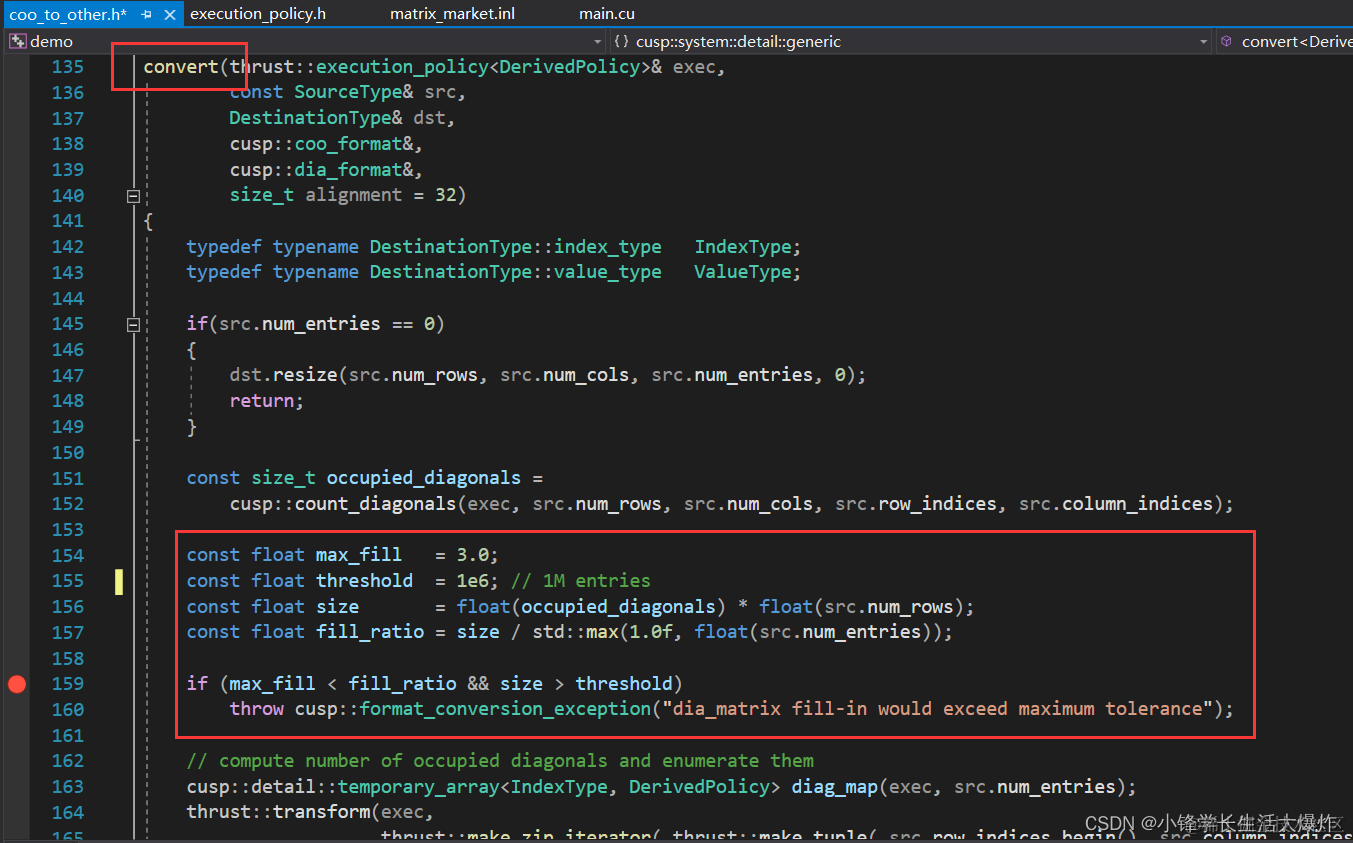Click the 'throw' keyword on line 160
This screenshot has height=843, width=1353.
pyautogui.click(x=257, y=709)
